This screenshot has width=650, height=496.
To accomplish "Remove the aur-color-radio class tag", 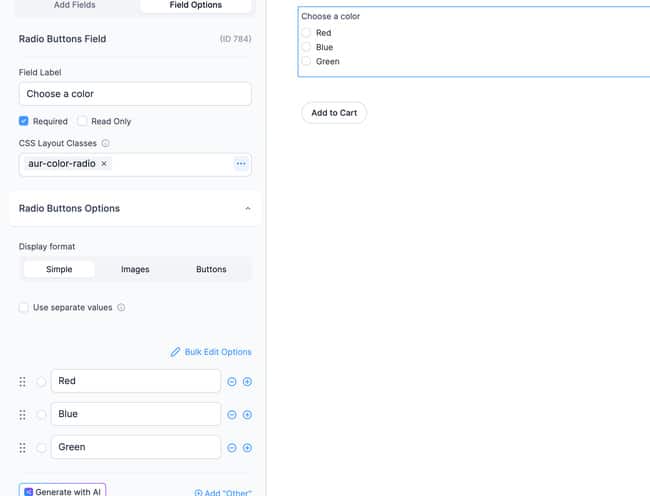I will (104, 164).
